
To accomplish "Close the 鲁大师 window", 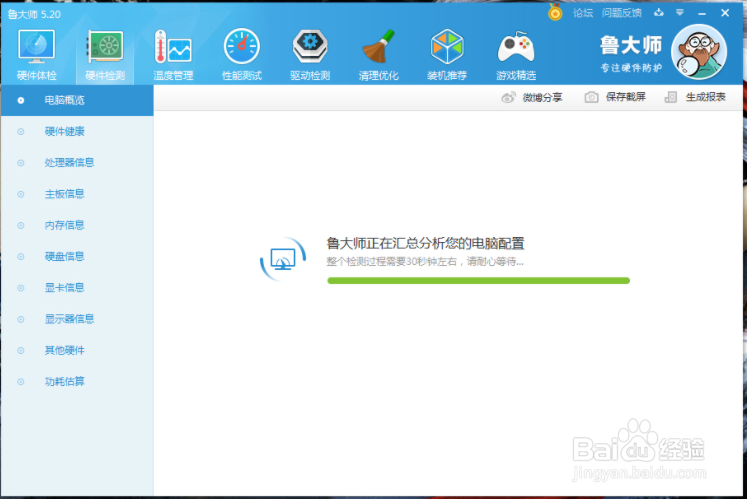I will point(725,13).
